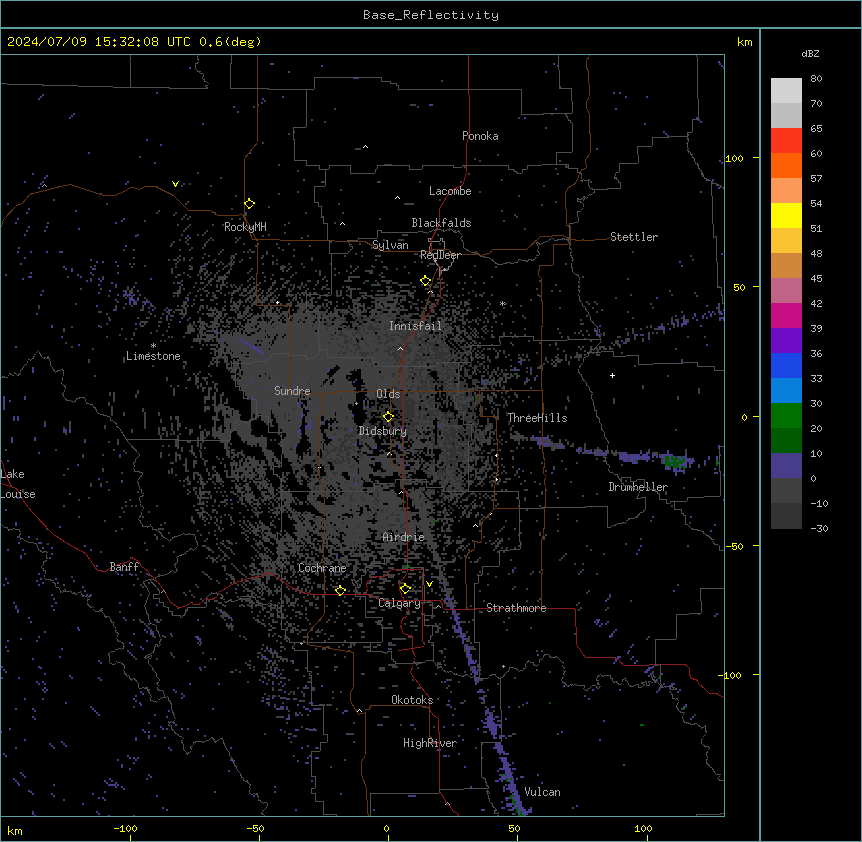This screenshot has width=862, height=842.
Task: Click the Okotoks city label
Action: (412, 700)
